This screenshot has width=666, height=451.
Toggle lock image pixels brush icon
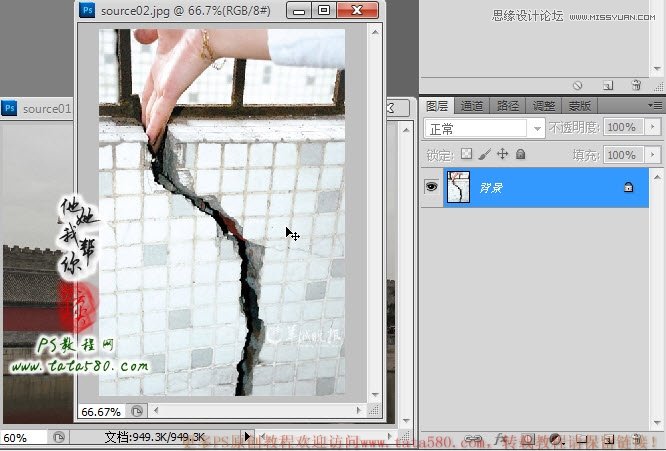tap(485, 154)
